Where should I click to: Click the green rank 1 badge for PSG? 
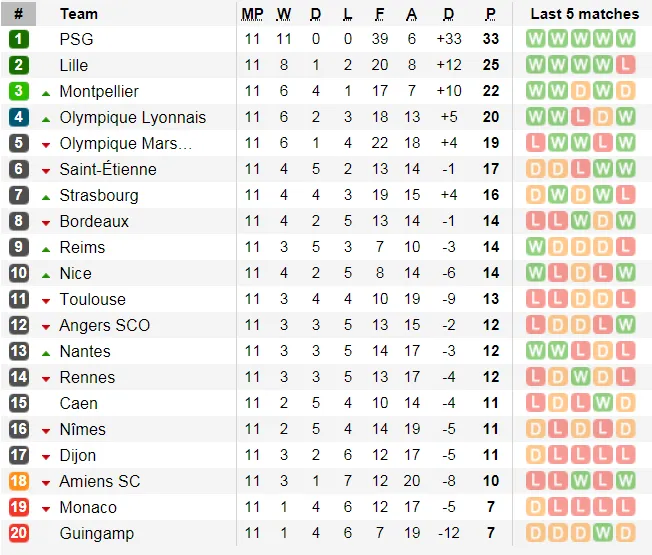point(19,39)
